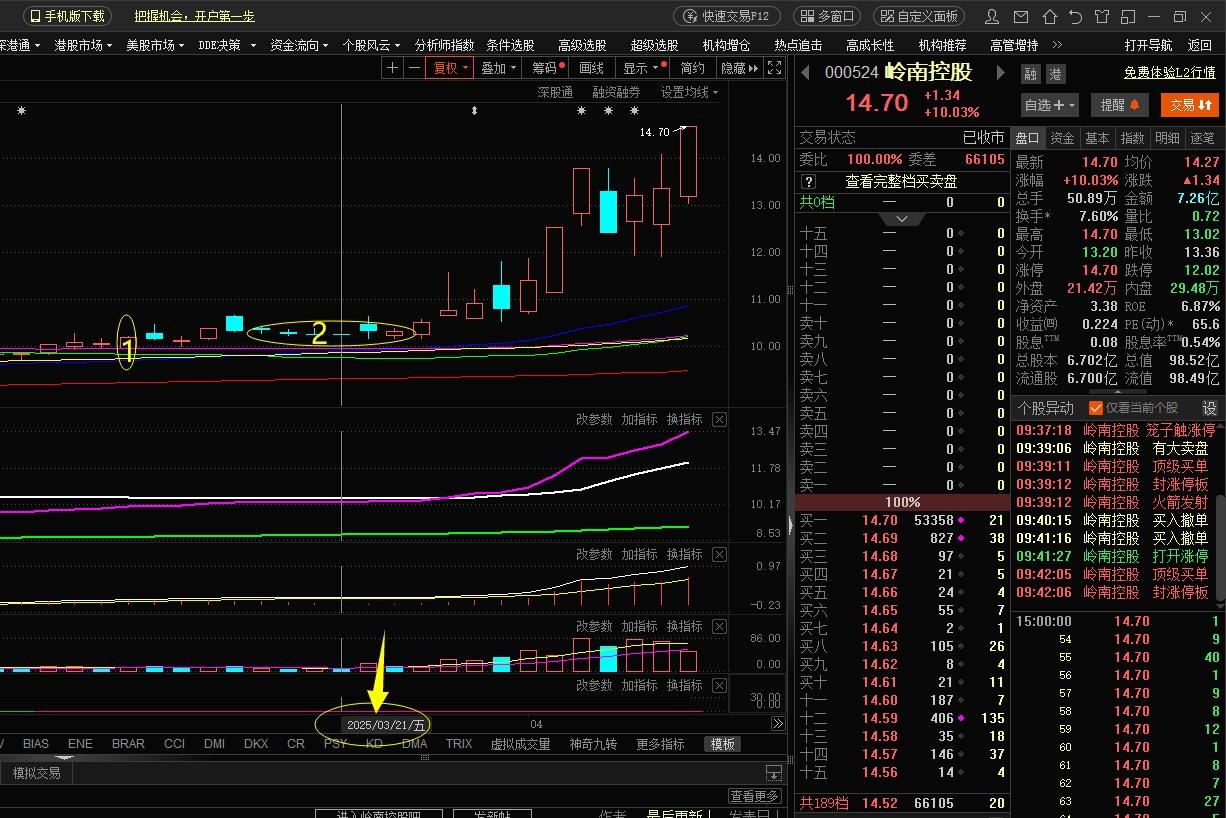The height and width of the screenshot is (818, 1226).
Task: Expand the 美股市场 dropdown menu
Action: coord(156,45)
